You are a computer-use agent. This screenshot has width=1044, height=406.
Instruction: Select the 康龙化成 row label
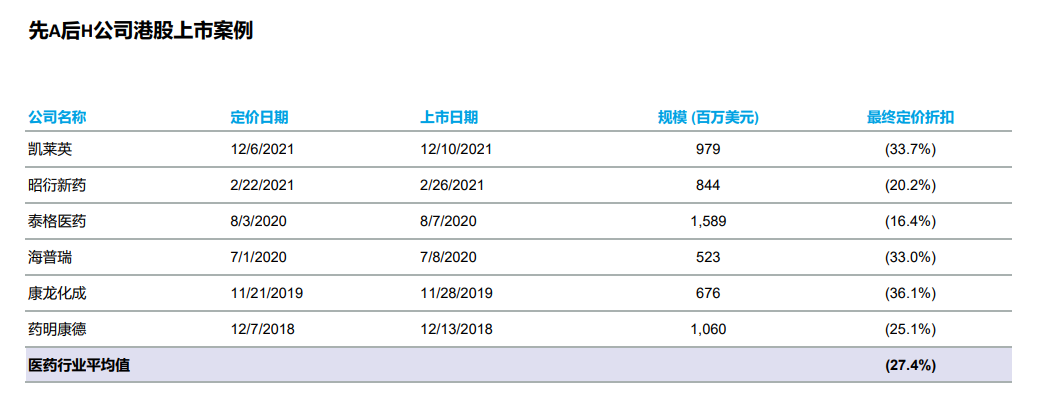pyautogui.click(x=57, y=293)
